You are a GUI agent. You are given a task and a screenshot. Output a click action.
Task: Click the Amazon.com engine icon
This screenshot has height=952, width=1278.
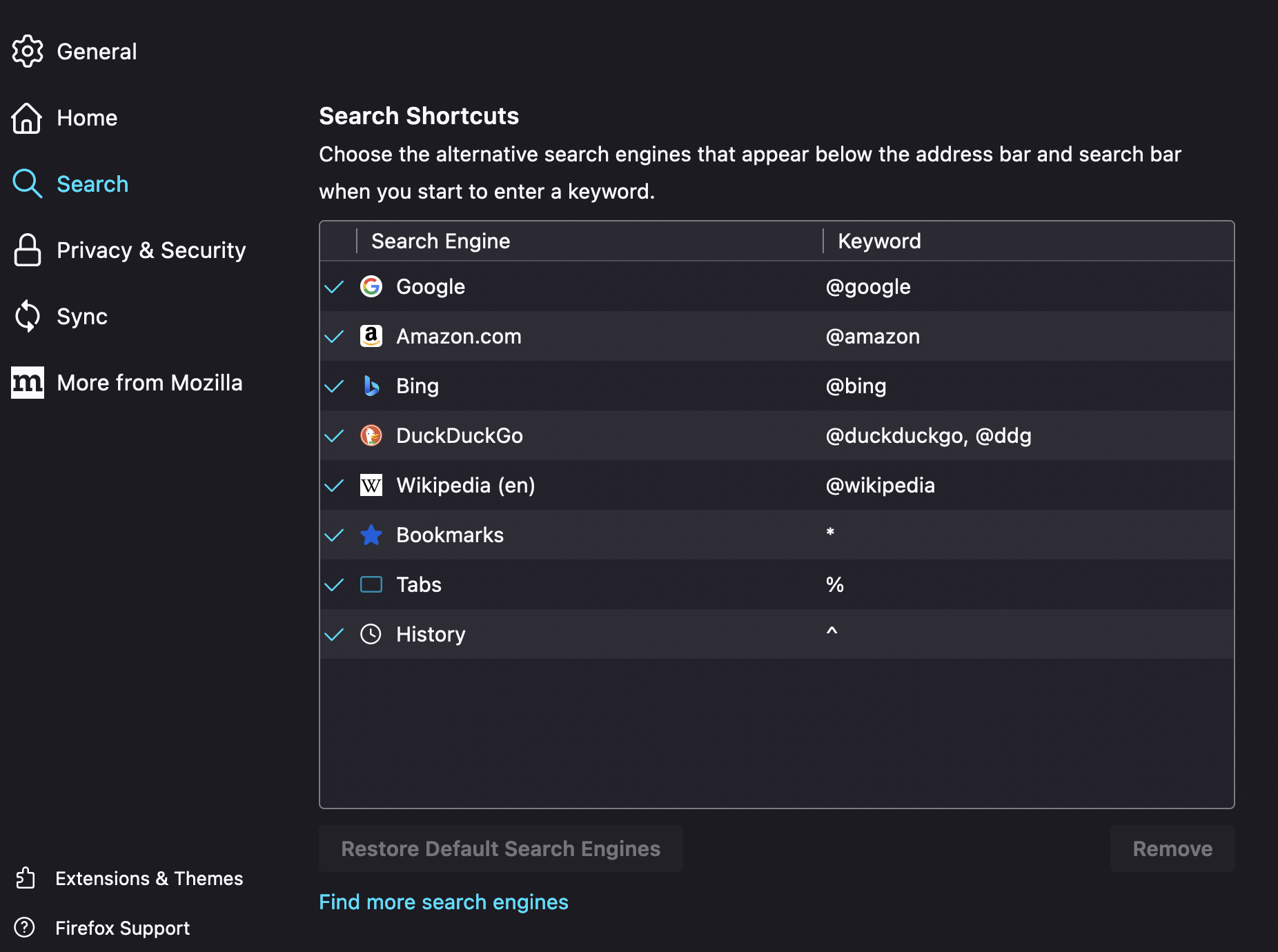(x=371, y=336)
